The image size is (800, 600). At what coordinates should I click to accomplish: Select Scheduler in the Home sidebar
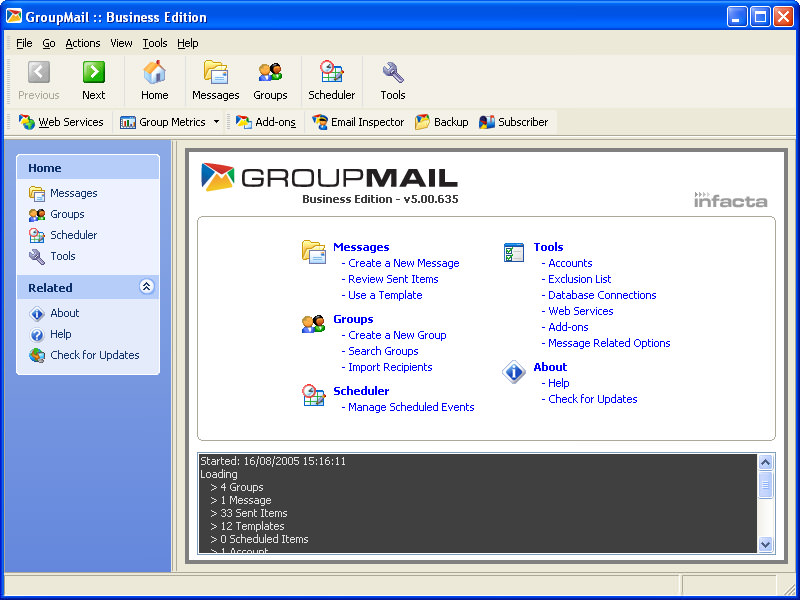(x=63, y=235)
